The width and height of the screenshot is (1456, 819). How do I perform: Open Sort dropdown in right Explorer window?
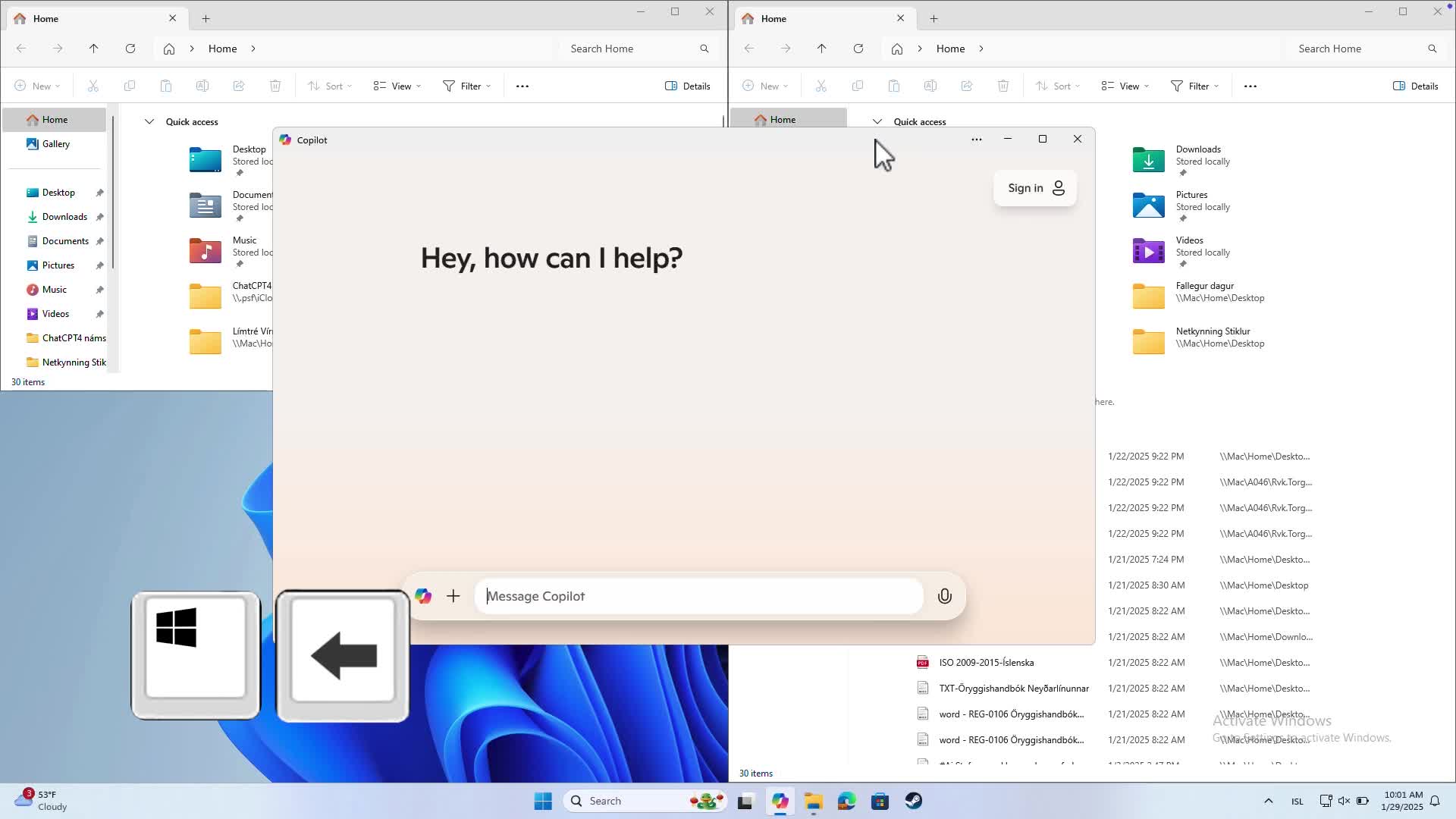point(1057,86)
